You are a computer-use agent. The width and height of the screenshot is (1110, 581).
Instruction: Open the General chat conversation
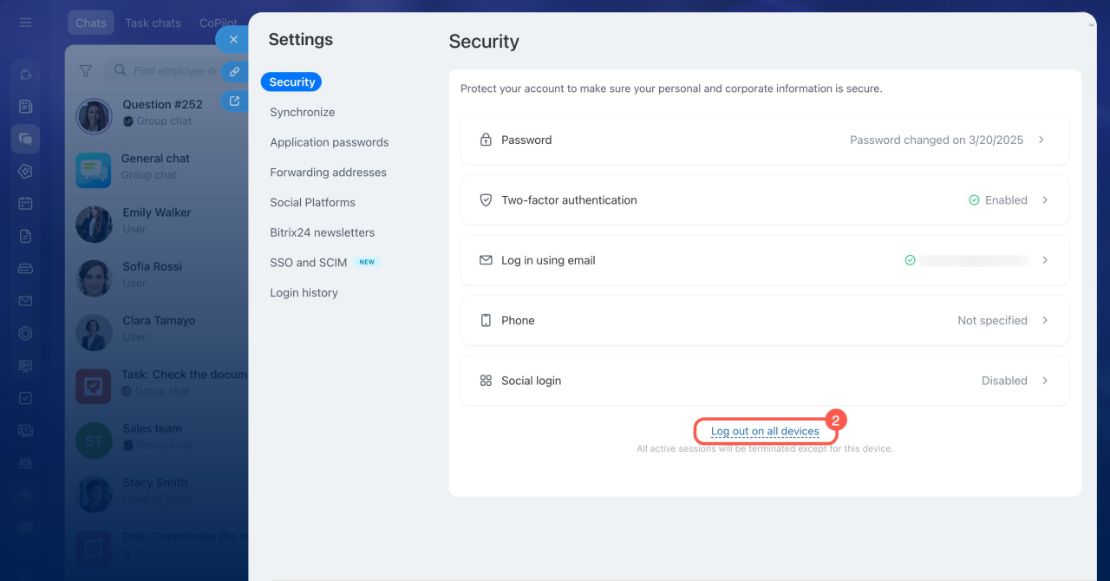click(157, 169)
